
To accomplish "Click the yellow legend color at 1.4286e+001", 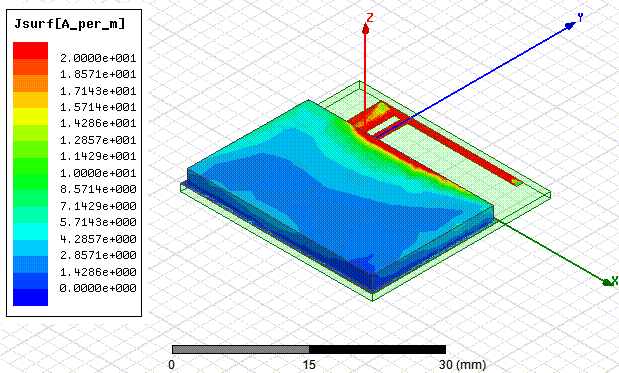I will click(x=30, y=116).
